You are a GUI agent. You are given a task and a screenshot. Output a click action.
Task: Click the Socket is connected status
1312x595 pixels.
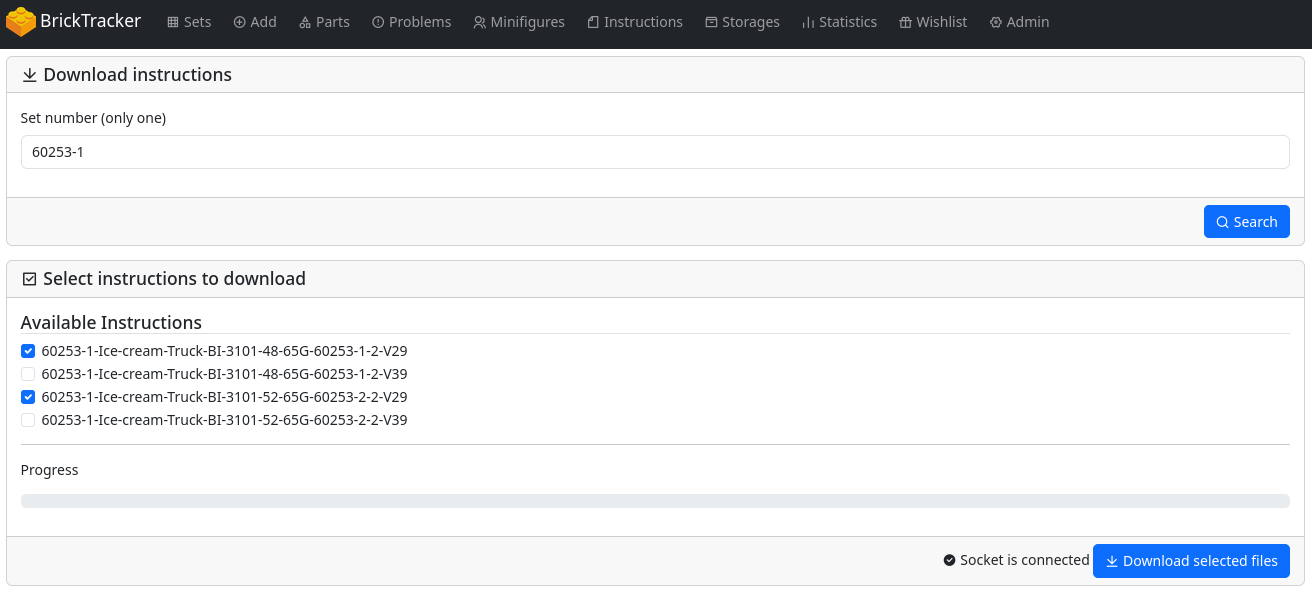click(1016, 560)
